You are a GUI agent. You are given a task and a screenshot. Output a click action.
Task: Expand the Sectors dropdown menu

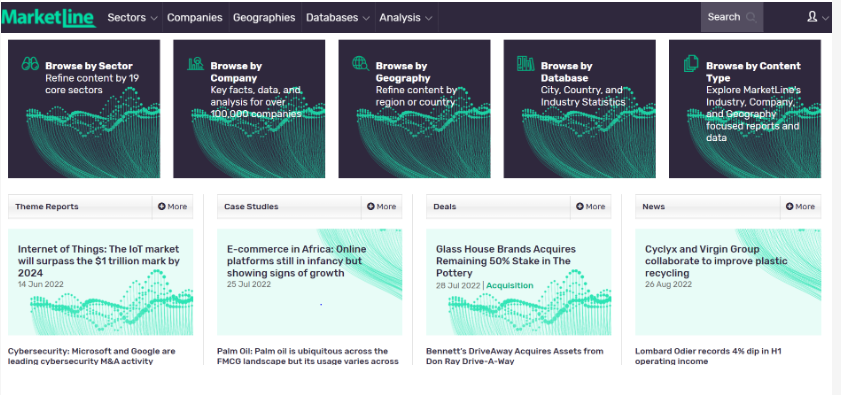132,17
